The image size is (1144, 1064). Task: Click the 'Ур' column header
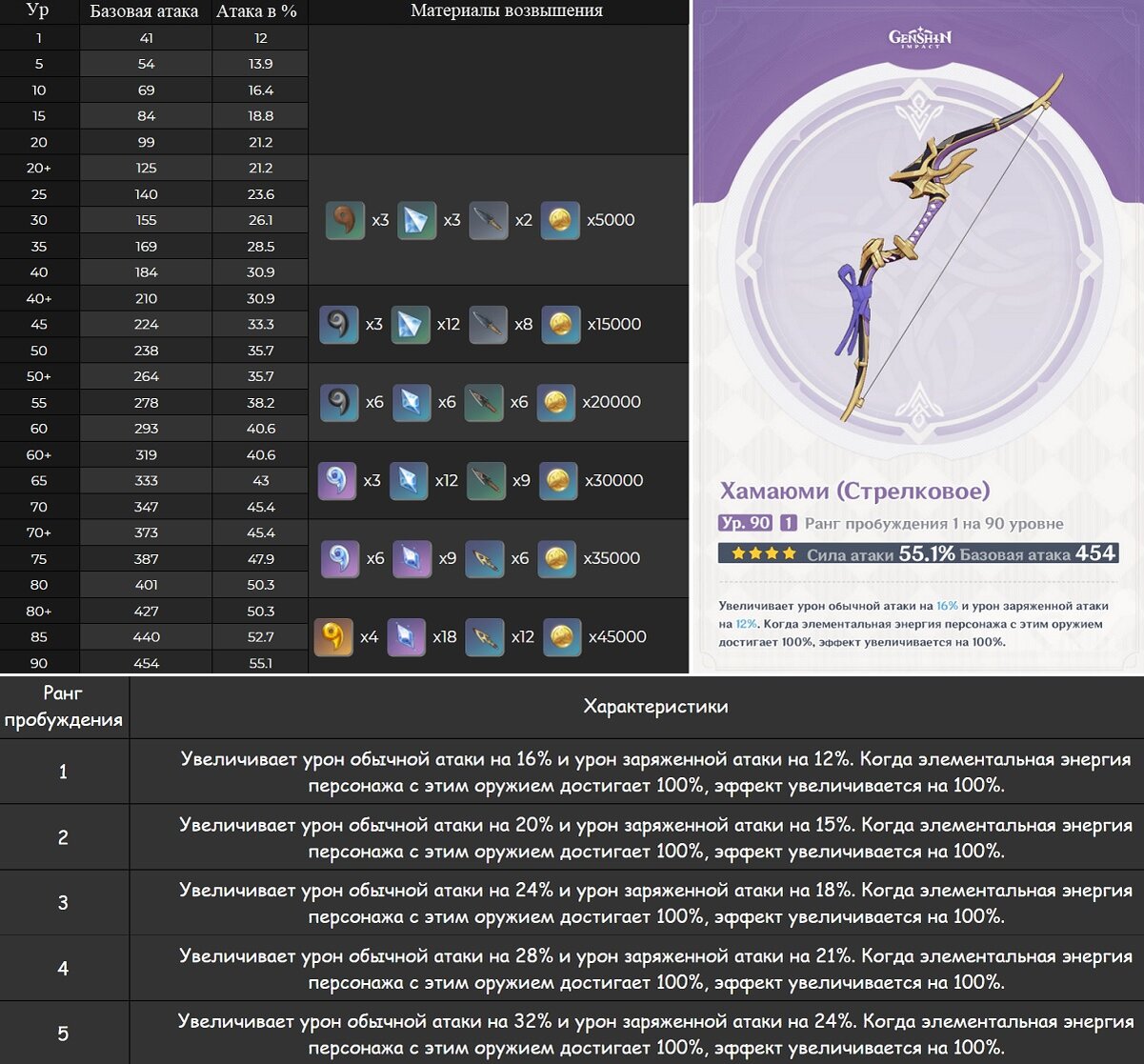(38, 11)
